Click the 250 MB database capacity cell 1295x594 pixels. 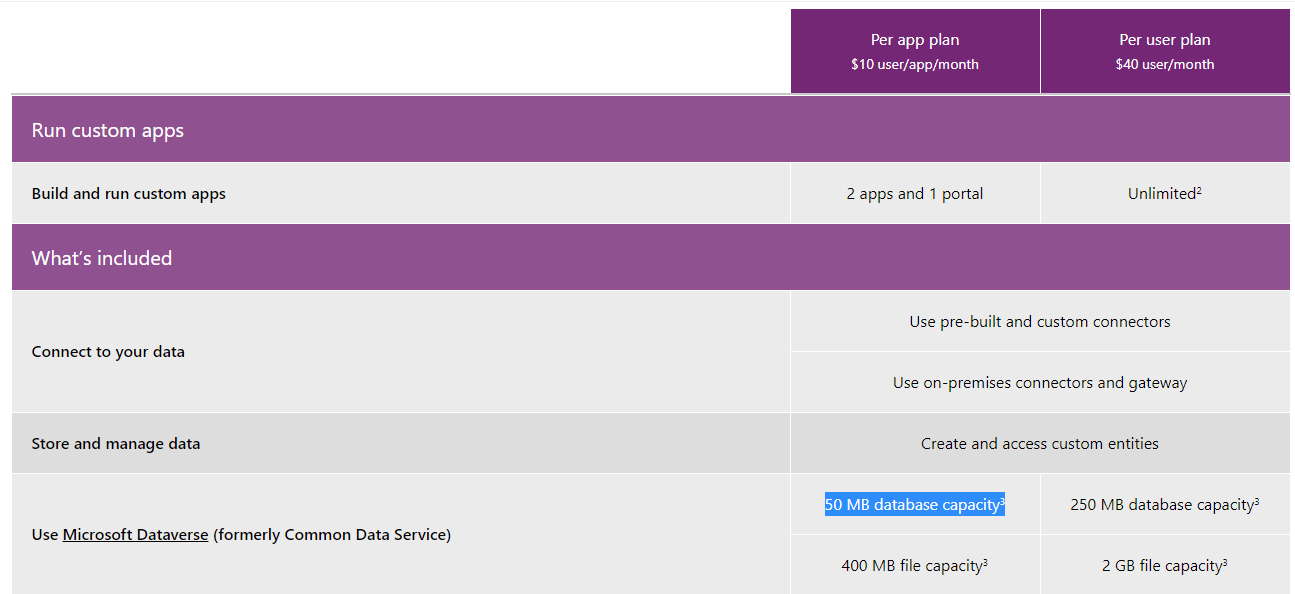click(x=1165, y=505)
